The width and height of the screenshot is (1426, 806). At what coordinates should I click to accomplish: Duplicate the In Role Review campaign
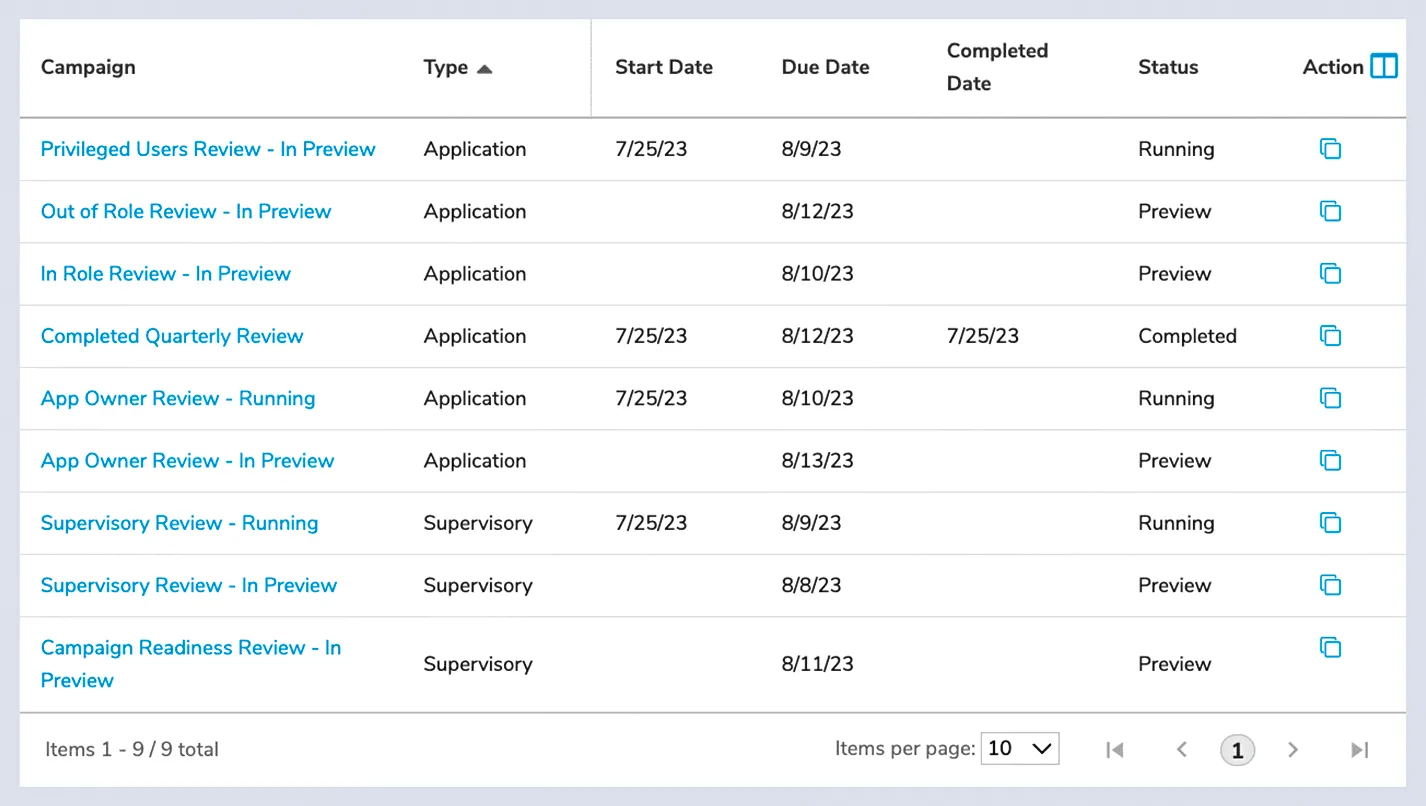coord(1330,273)
